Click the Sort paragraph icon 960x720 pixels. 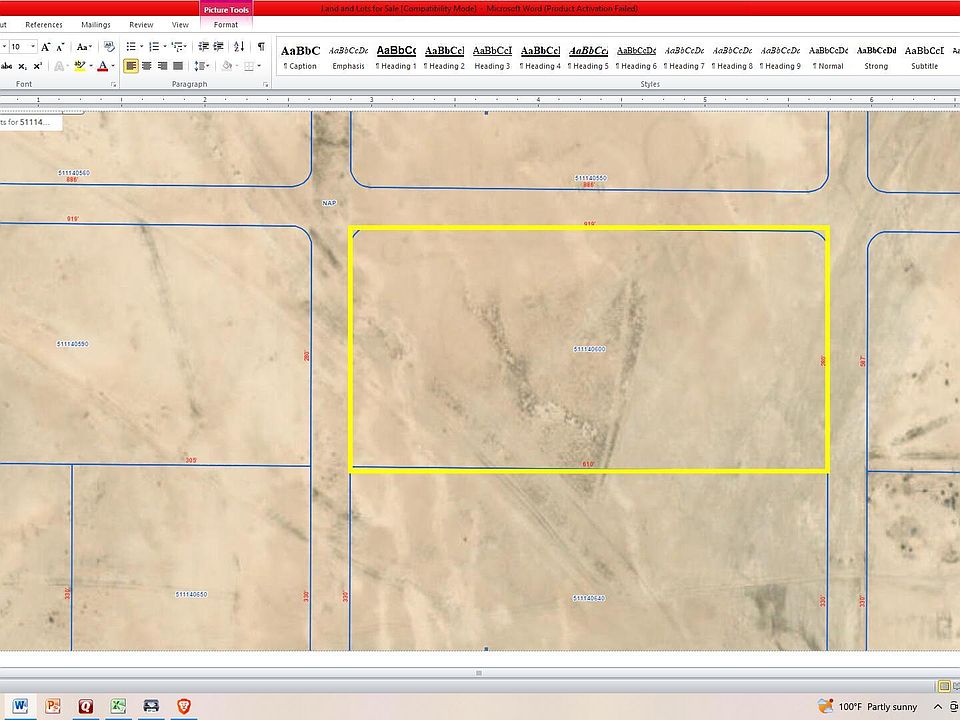tap(239, 47)
